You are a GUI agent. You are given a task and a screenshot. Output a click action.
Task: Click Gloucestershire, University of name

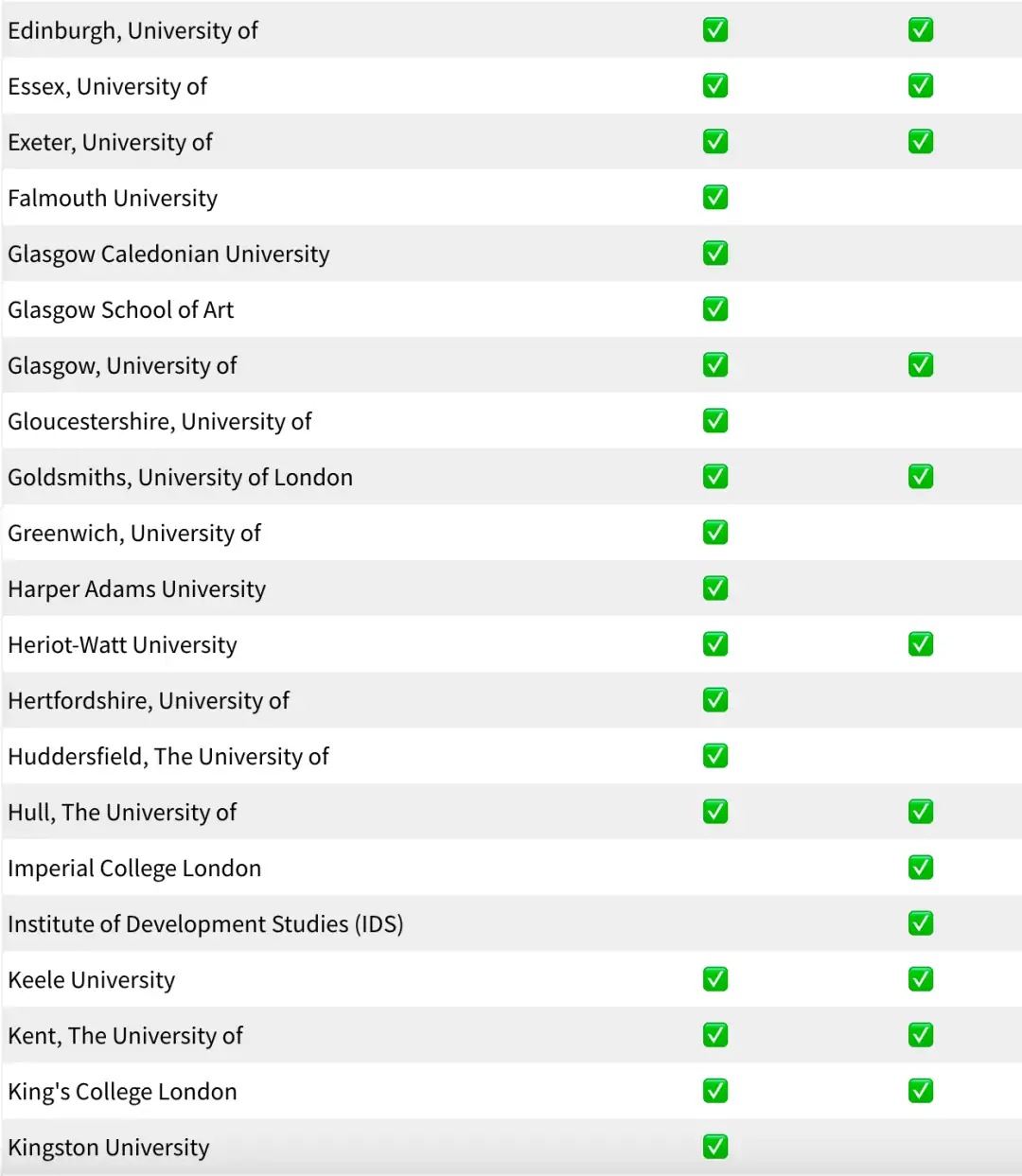(160, 422)
